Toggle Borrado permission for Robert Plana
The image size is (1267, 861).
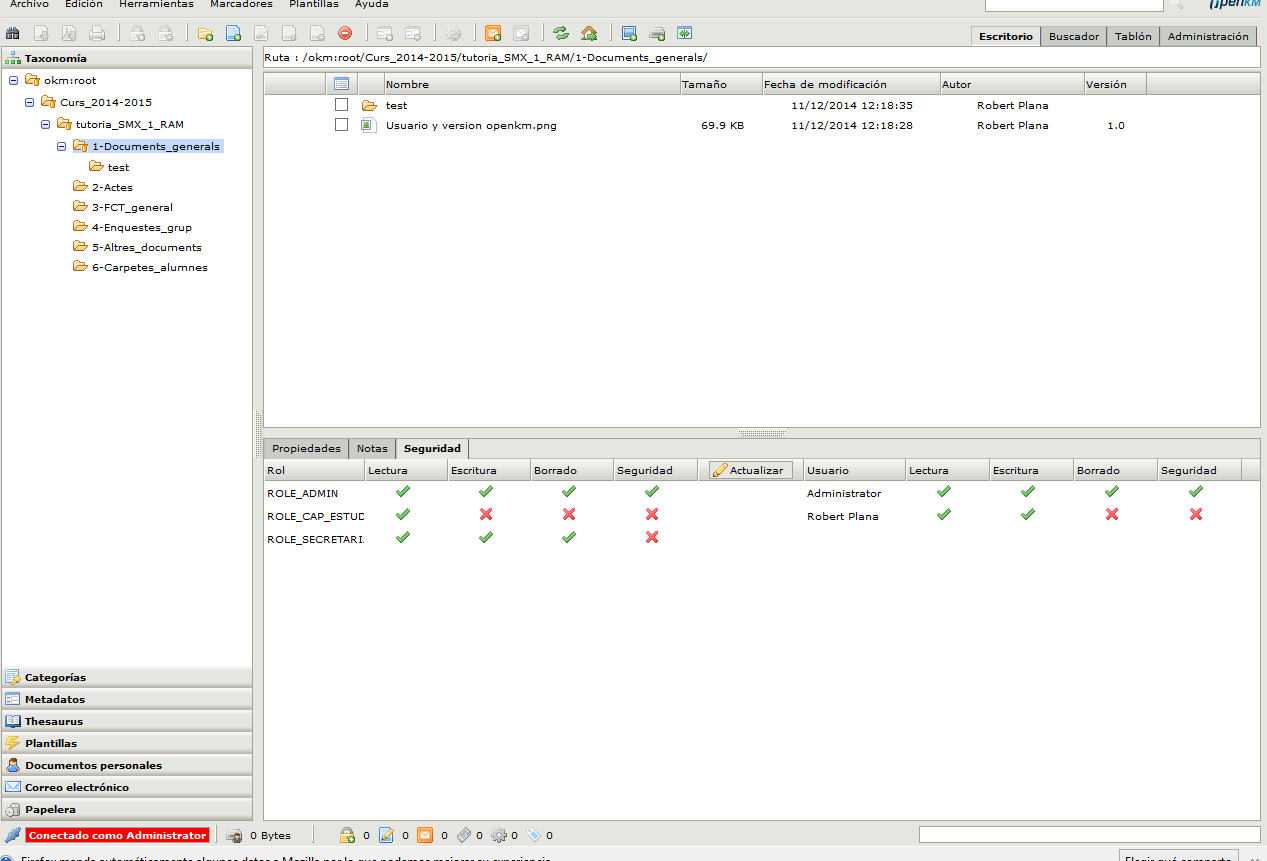1111,514
